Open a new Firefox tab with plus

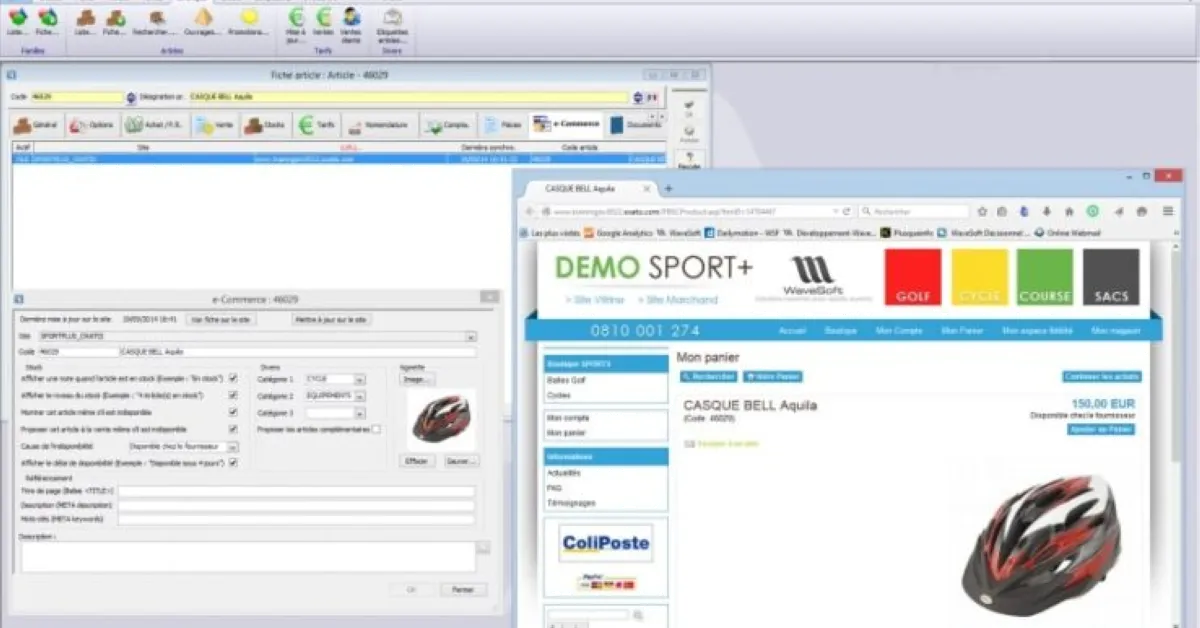click(669, 188)
